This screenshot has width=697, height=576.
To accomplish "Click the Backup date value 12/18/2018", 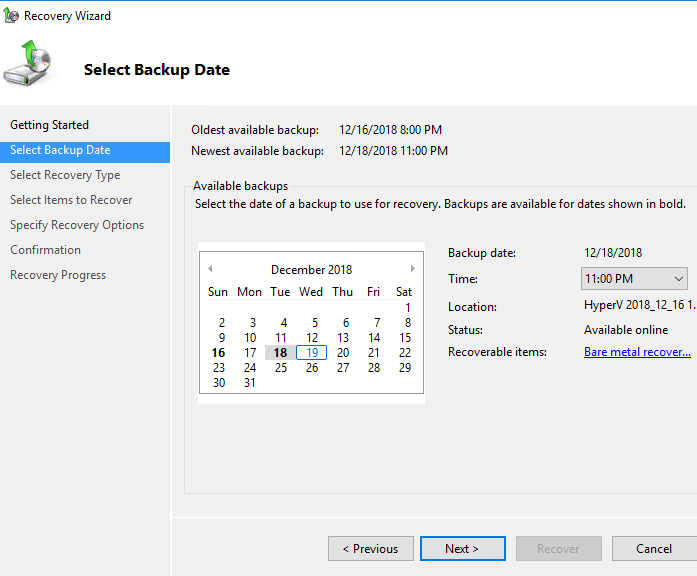I will click(613, 253).
